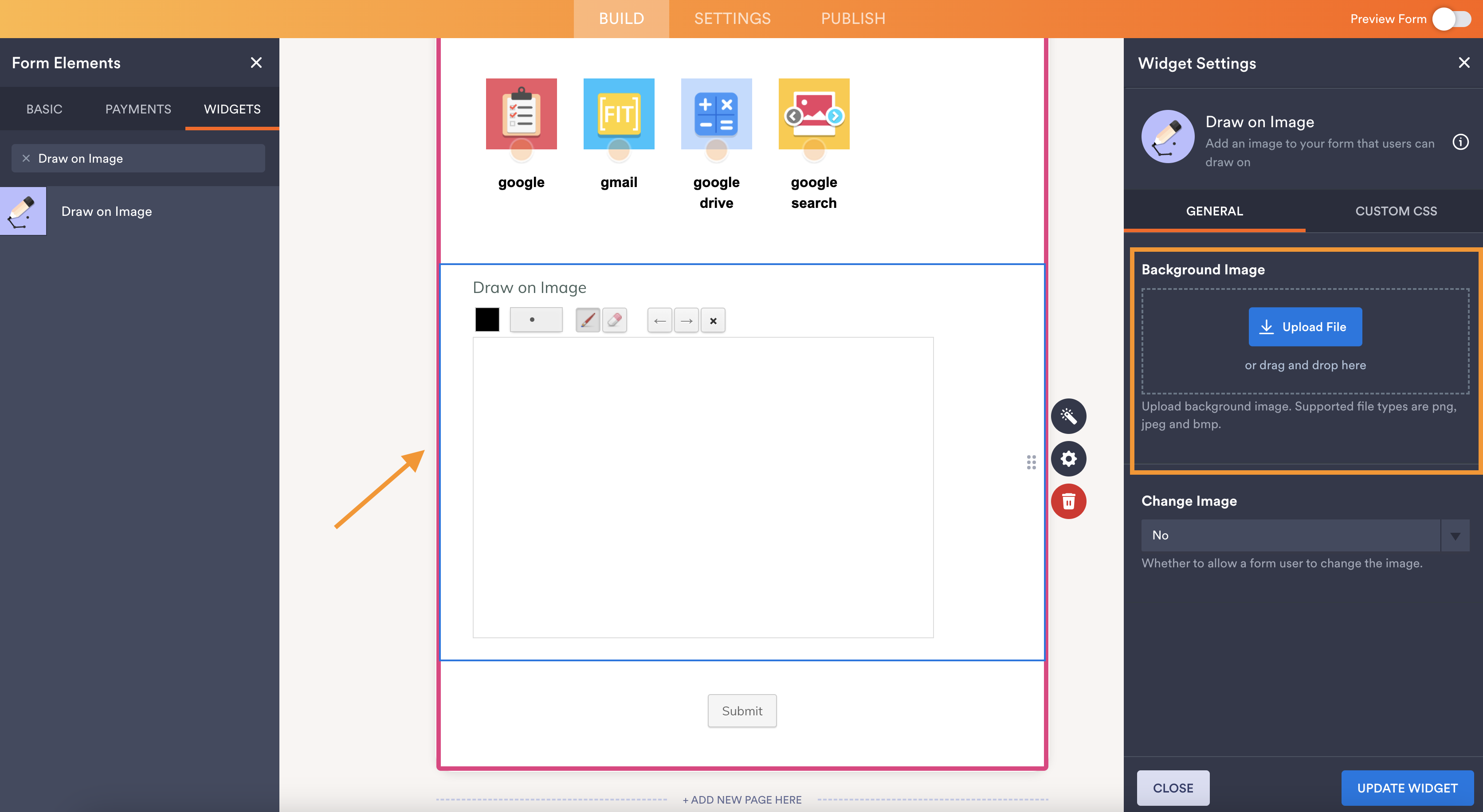This screenshot has height=812, width=1483.
Task: Open the Change Image dropdown
Action: [1305, 535]
